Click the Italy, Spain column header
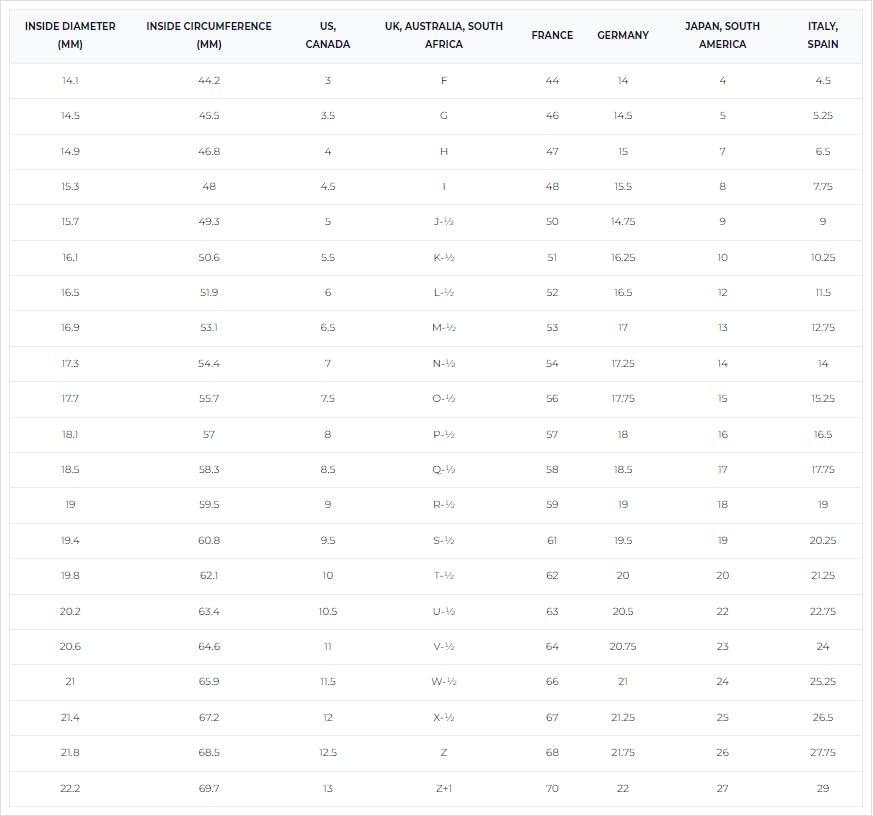The image size is (873, 816). point(823,35)
